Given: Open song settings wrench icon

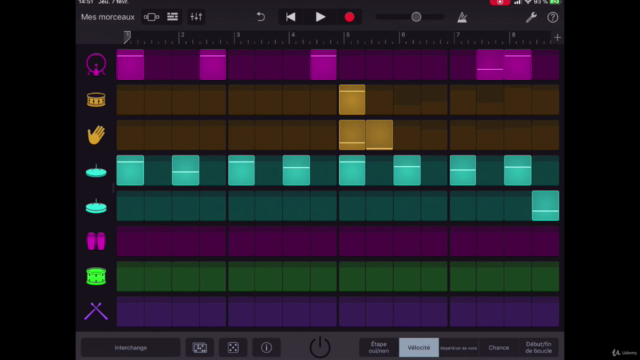Looking at the screenshot, I should (x=531, y=17).
